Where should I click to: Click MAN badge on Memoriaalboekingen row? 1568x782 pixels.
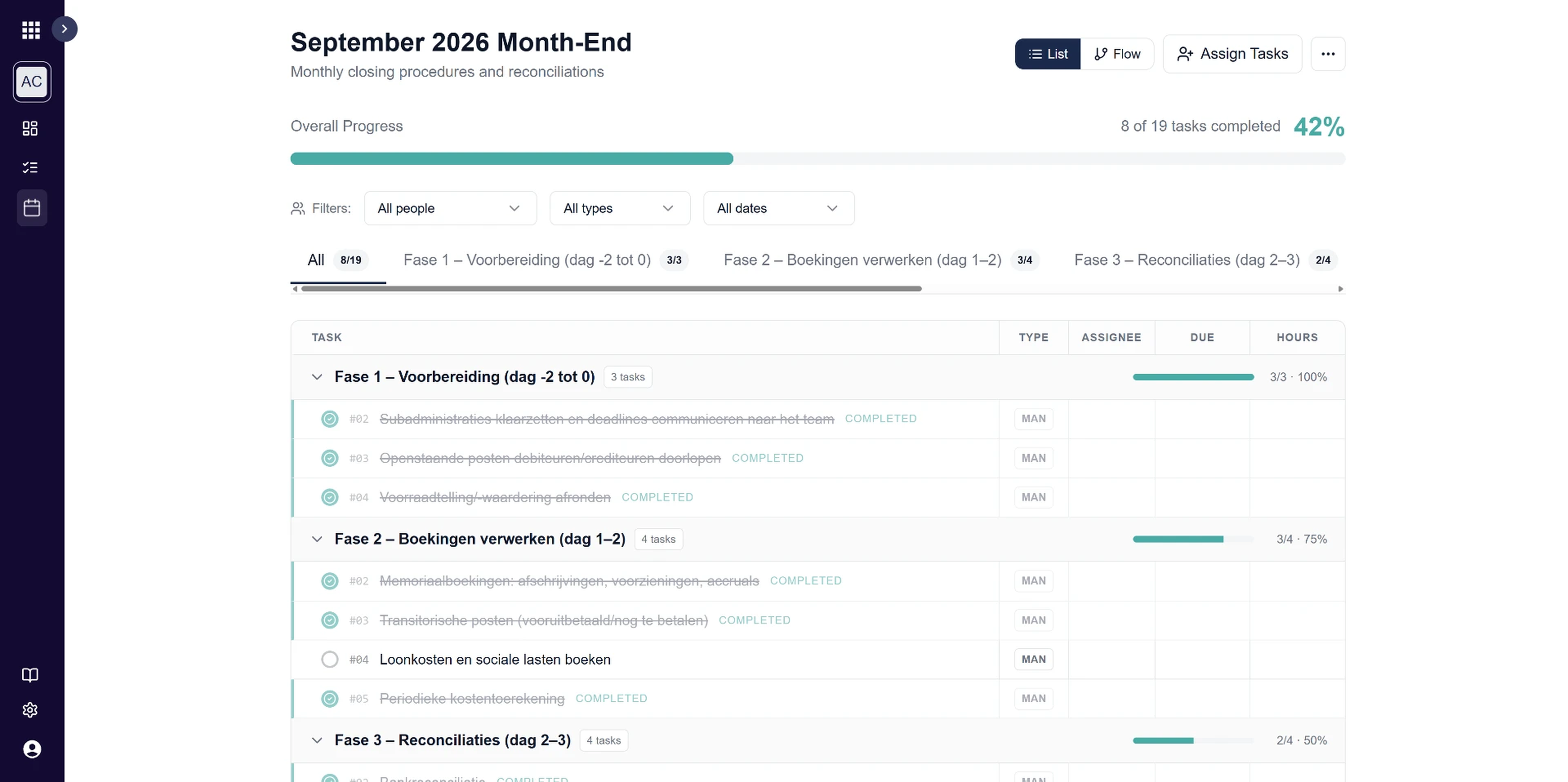tap(1033, 581)
